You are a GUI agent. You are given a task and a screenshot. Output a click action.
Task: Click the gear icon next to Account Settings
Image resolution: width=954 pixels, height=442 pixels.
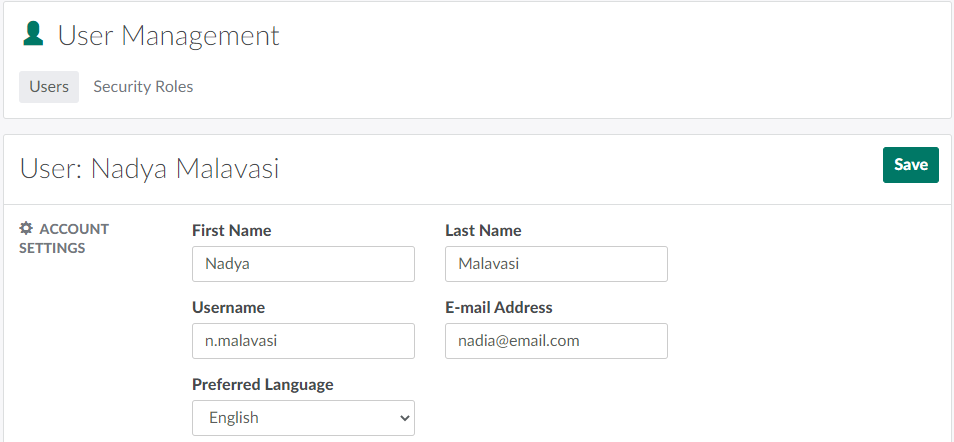27,229
